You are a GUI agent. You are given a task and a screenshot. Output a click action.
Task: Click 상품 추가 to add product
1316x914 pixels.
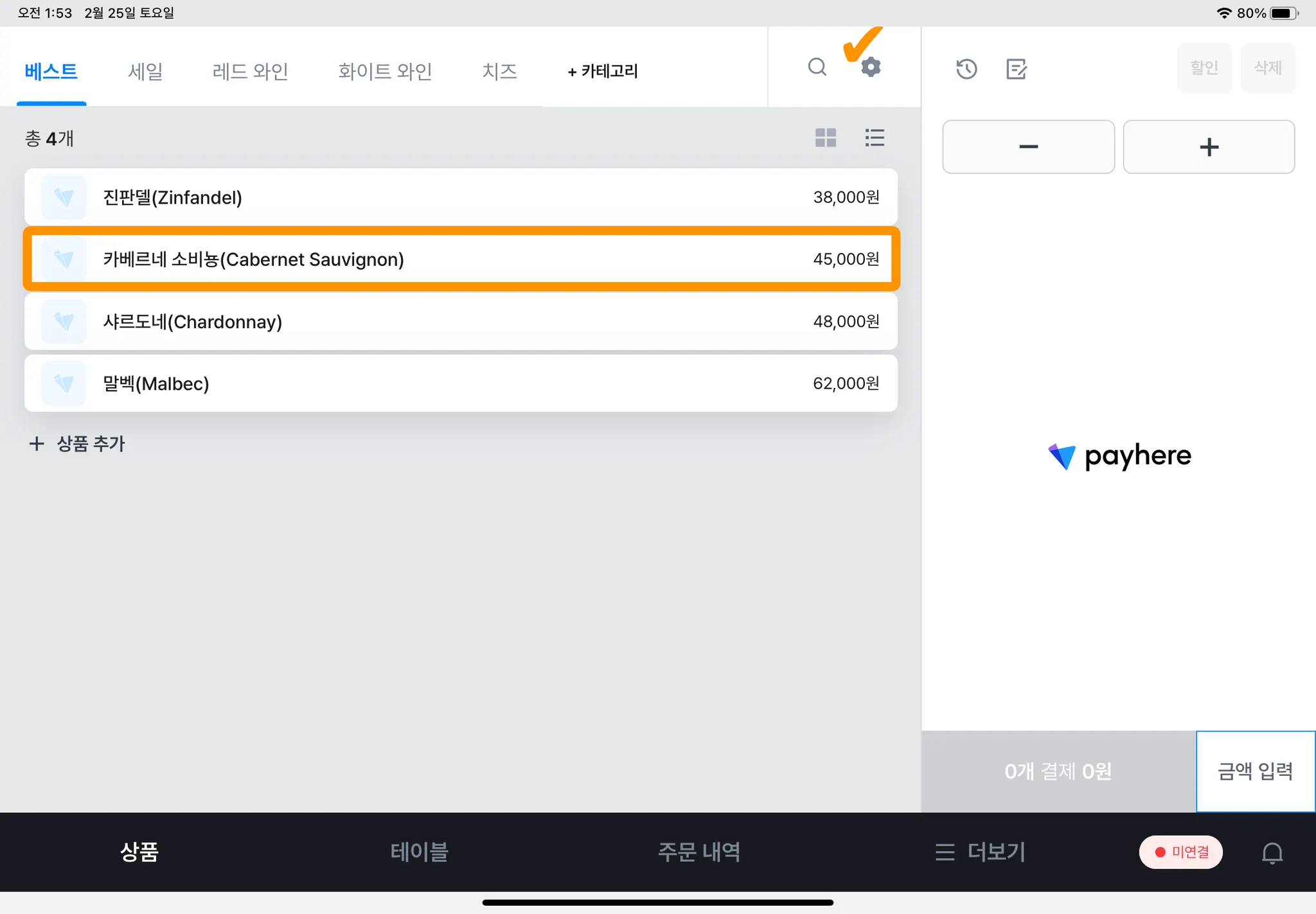point(77,443)
